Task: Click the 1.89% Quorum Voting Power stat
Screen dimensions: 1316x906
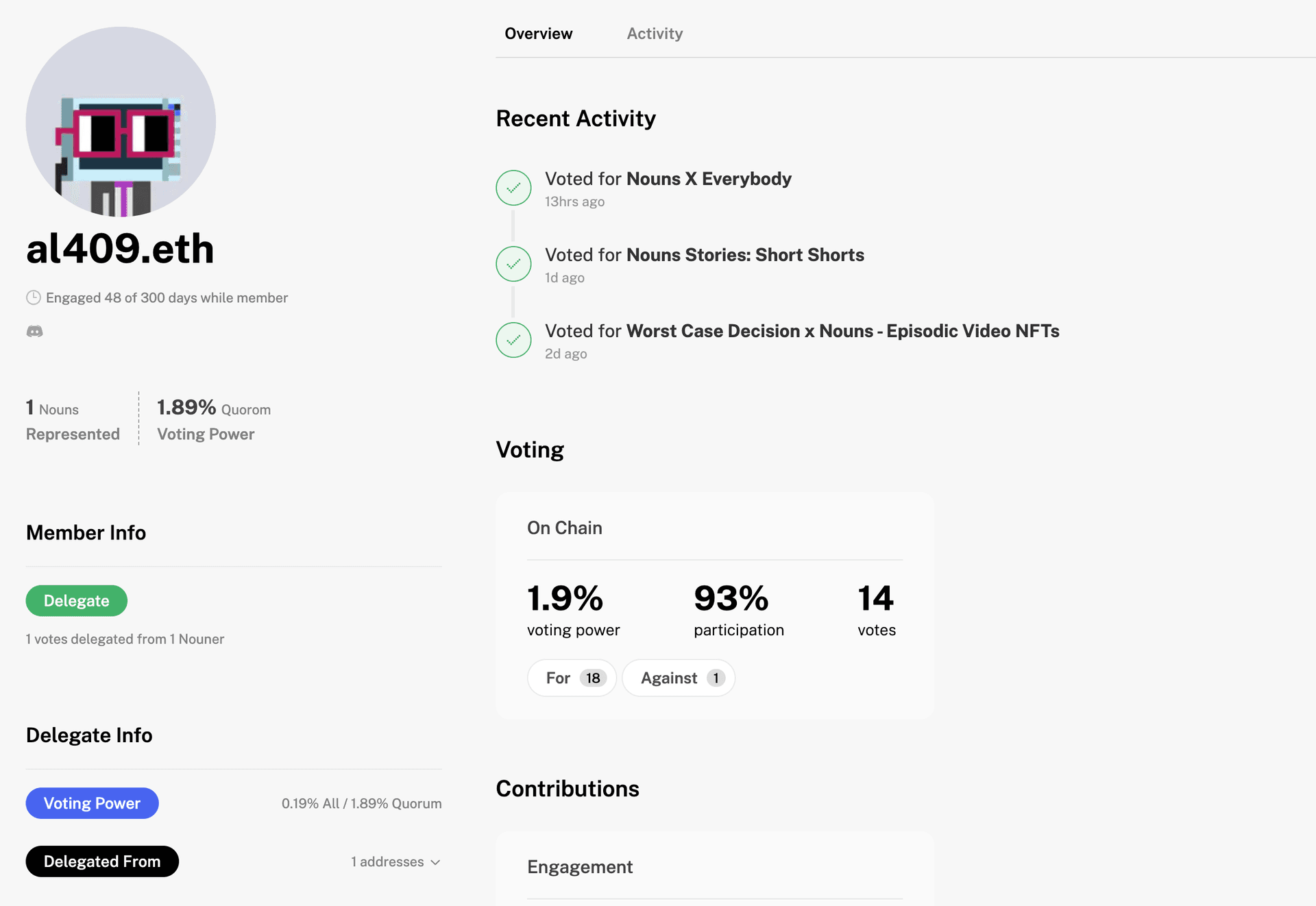Action: [x=214, y=420]
